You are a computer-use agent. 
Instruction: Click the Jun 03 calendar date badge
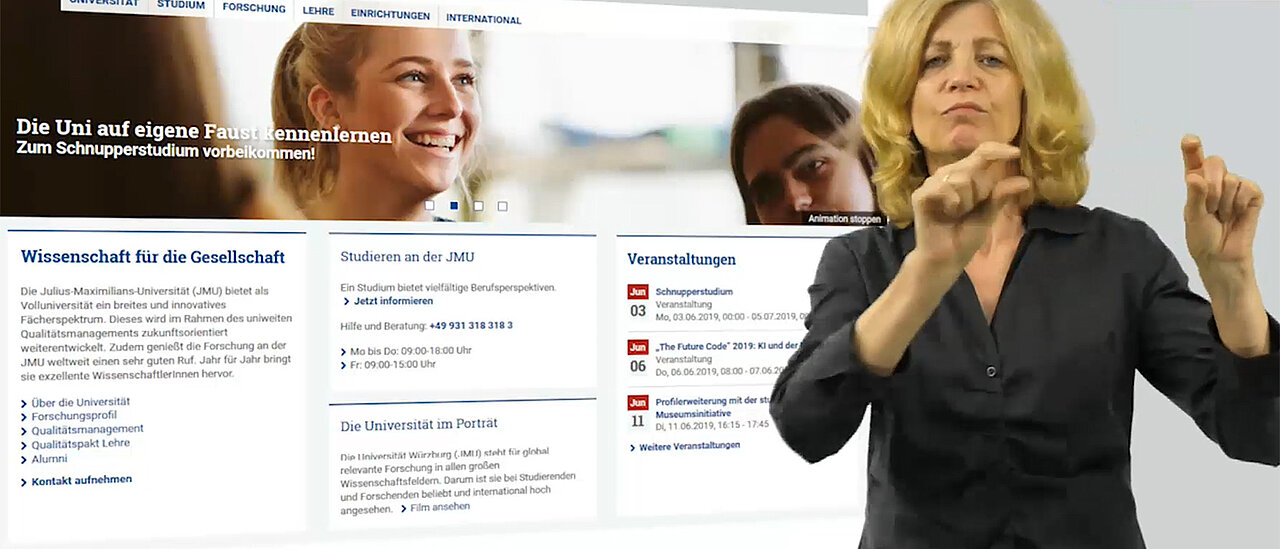point(637,303)
